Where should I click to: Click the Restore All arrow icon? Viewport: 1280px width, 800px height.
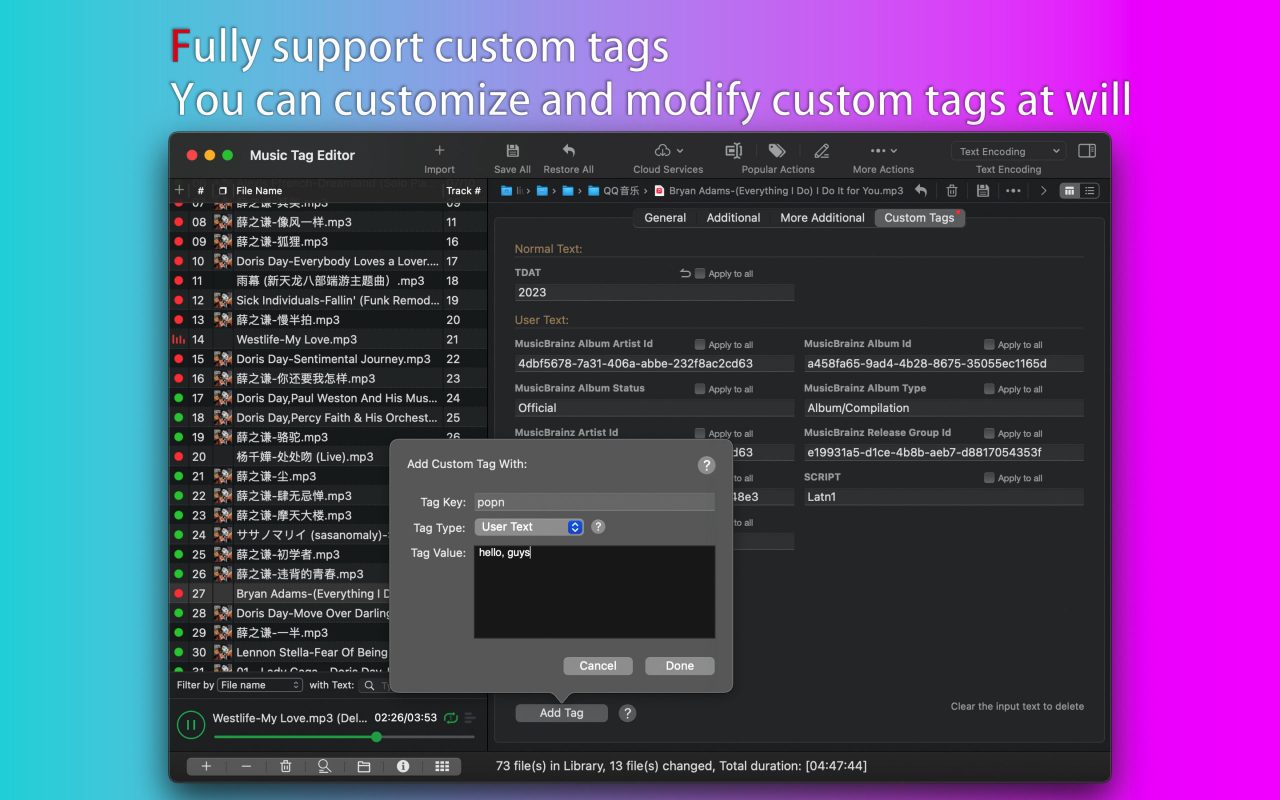tap(568, 151)
